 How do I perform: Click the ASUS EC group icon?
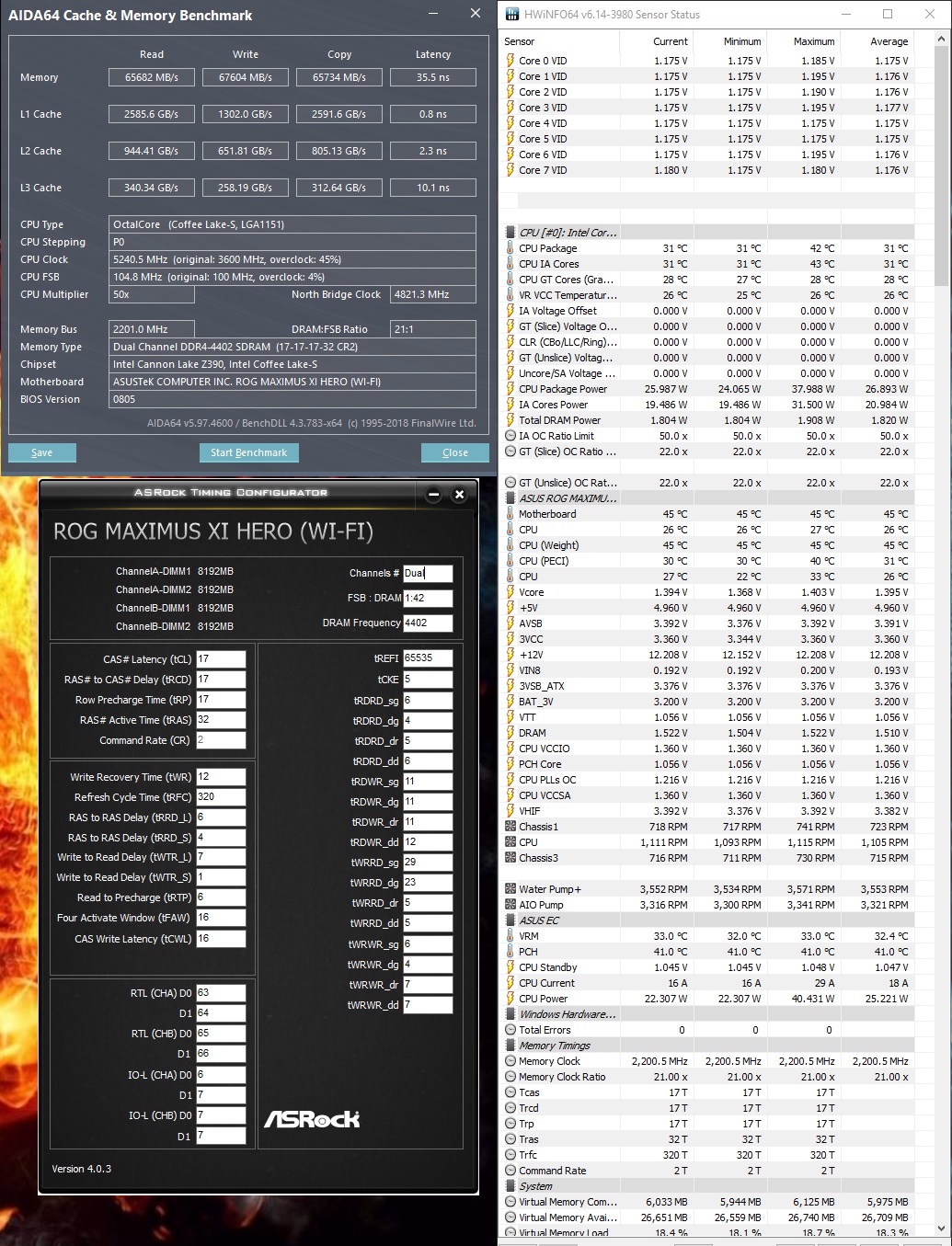click(x=510, y=920)
